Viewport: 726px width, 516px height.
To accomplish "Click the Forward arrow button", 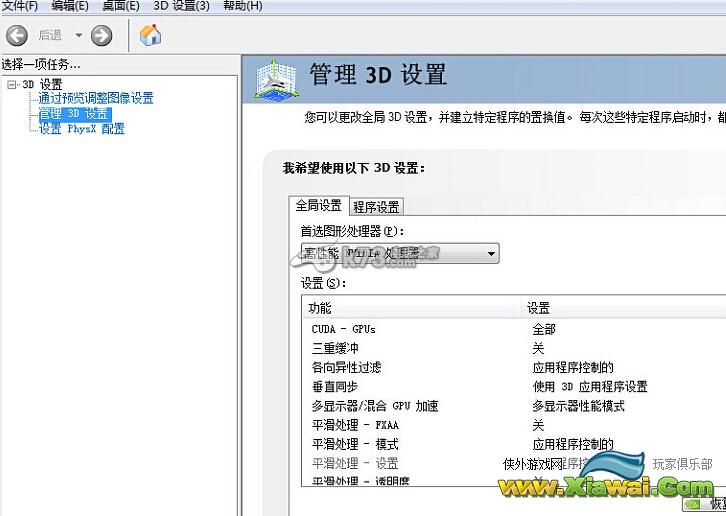I will tap(101, 35).
